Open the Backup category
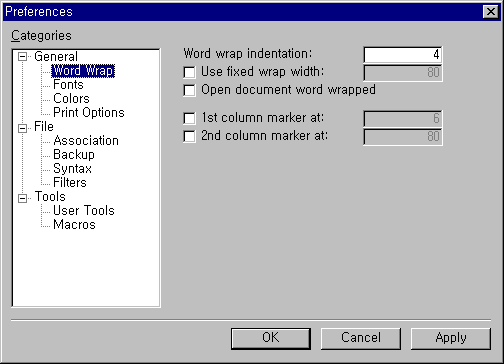 pyautogui.click(x=74, y=155)
